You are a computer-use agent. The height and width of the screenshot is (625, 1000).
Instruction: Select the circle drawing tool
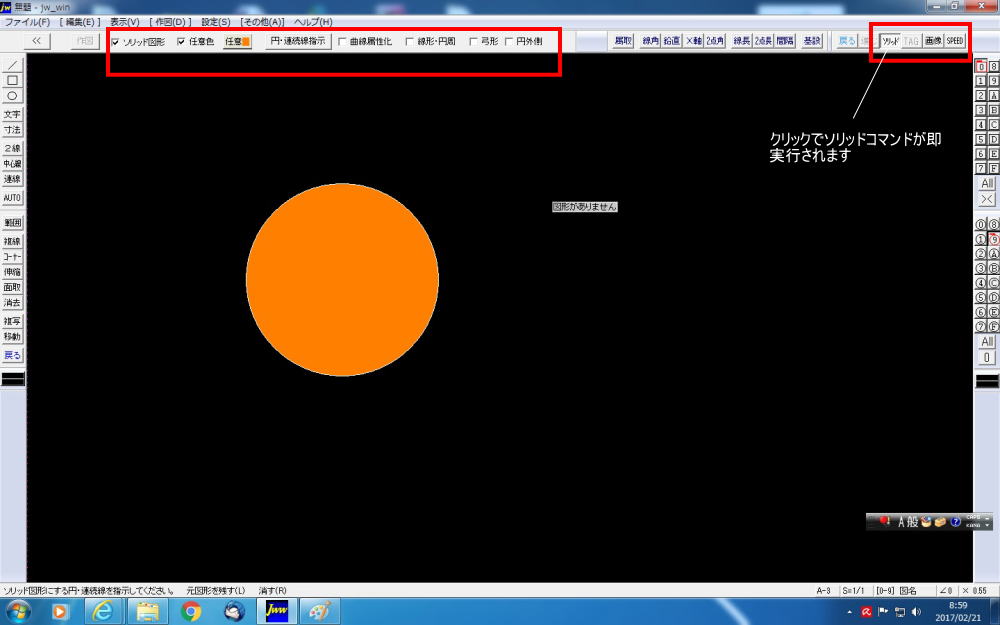pyautogui.click(x=12, y=96)
